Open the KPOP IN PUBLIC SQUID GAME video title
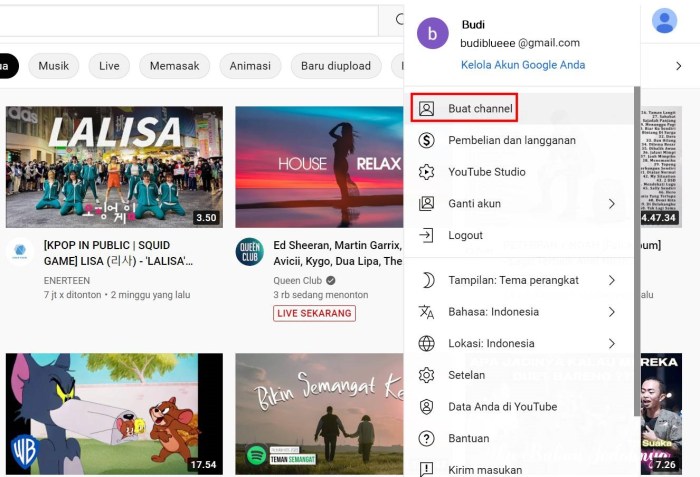This screenshot has height=477, width=700. click(x=118, y=253)
